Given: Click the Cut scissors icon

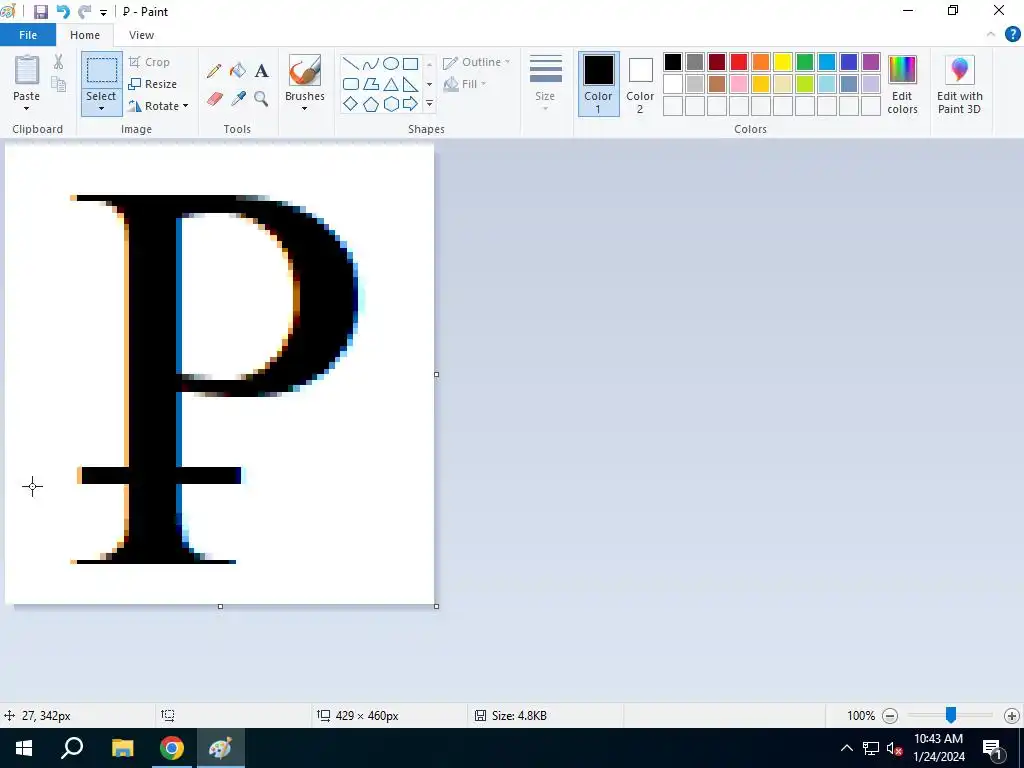Looking at the screenshot, I should click(x=58, y=62).
